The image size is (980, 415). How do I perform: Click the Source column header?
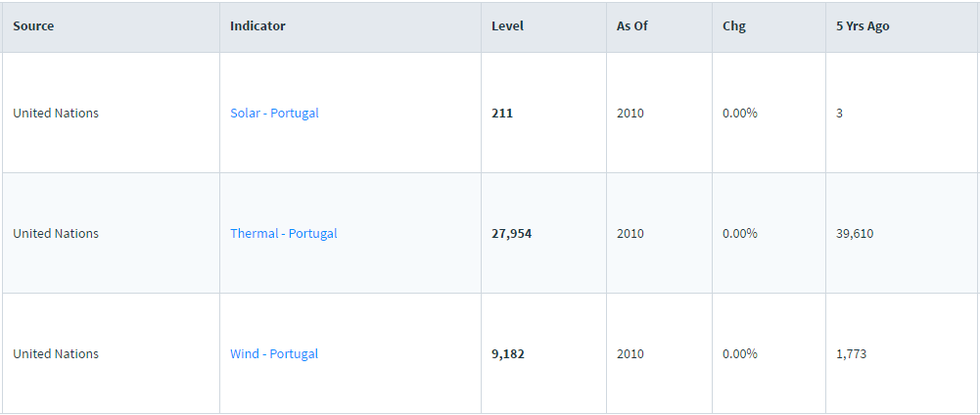[x=33, y=26]
